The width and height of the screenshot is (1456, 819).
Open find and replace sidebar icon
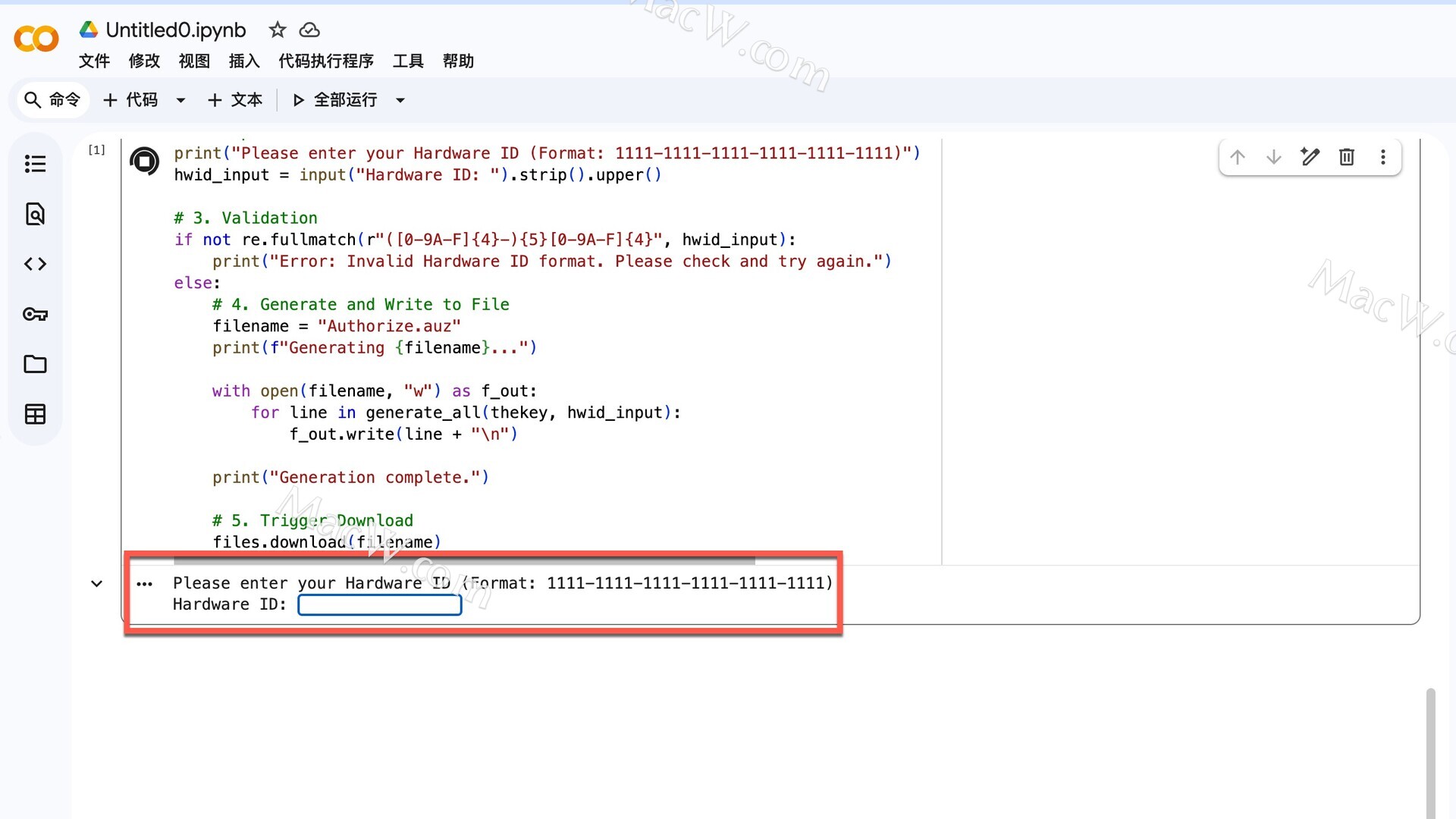pos(35,214)
